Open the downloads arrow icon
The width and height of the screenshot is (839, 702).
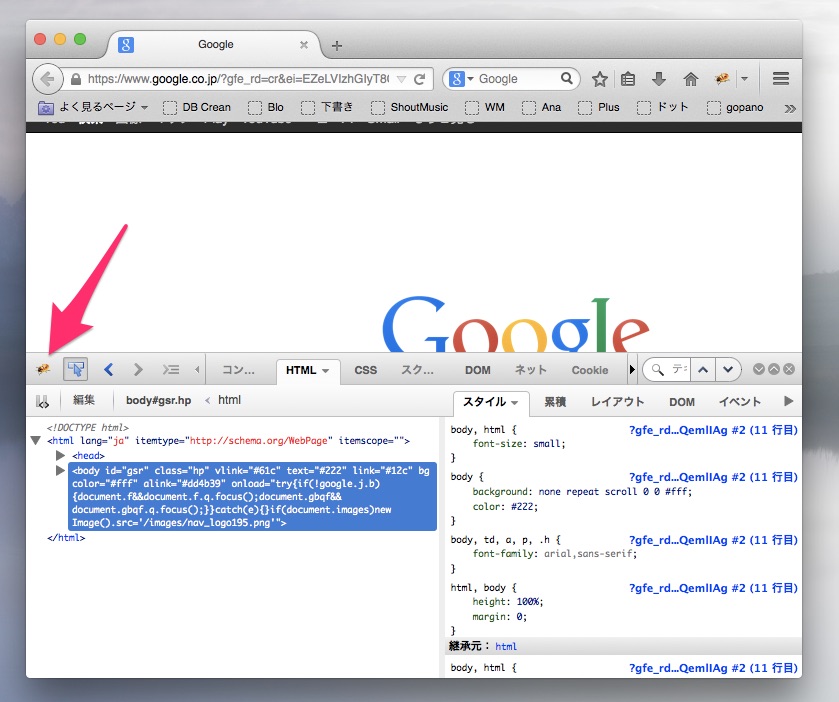click(x=659, y=79)
